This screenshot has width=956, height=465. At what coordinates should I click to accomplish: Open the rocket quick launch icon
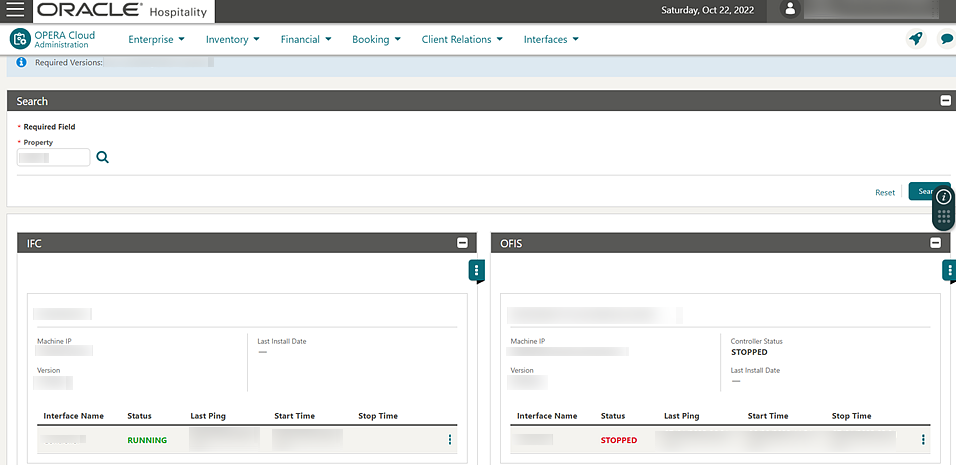pos(915,39)
